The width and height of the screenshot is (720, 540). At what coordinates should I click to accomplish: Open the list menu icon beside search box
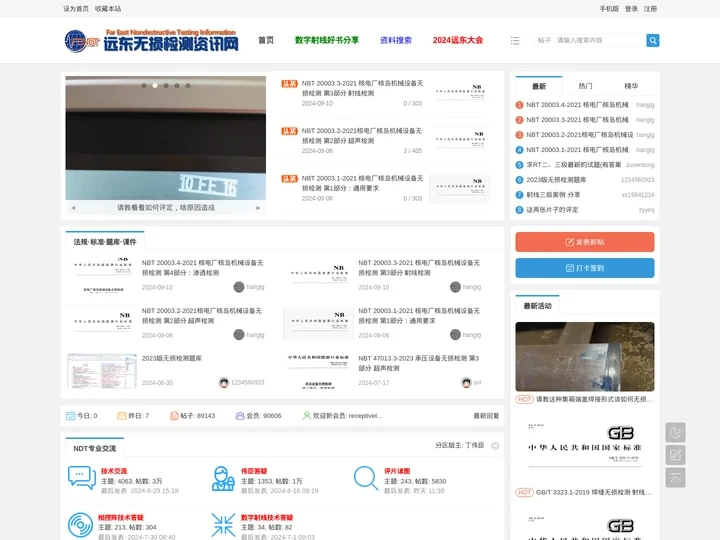pos(515,40)
